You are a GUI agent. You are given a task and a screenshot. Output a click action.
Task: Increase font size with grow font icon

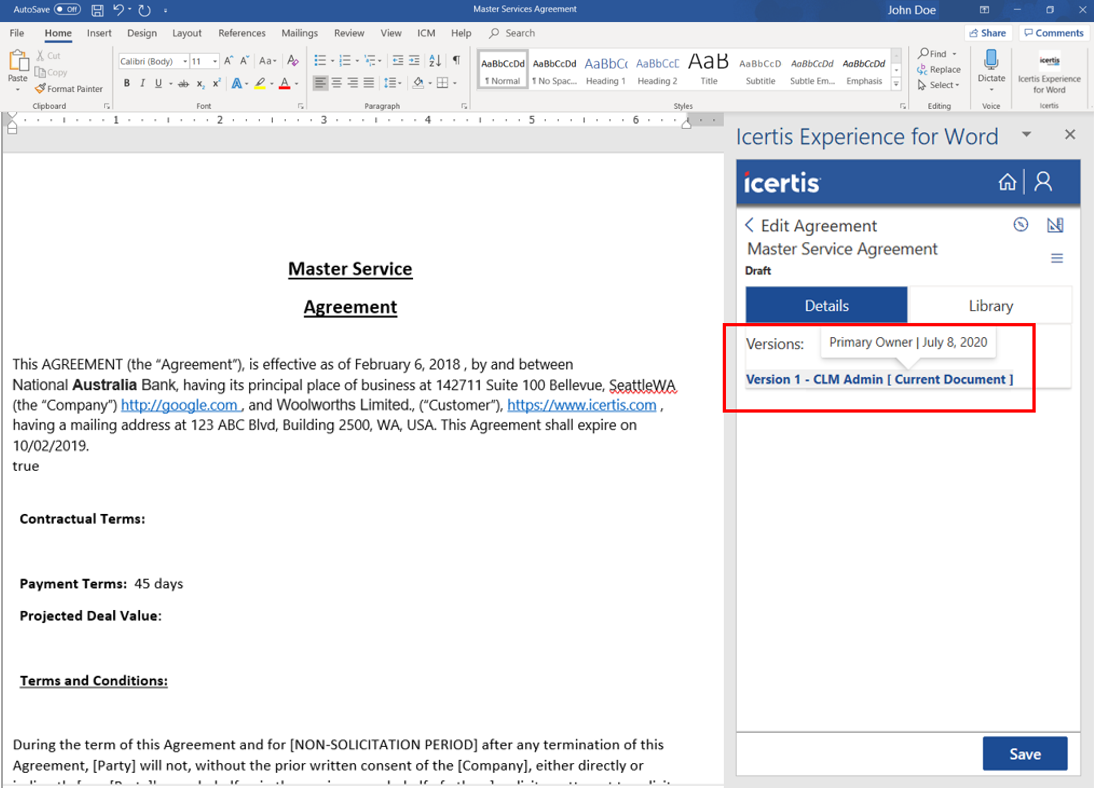pos(228,61)
